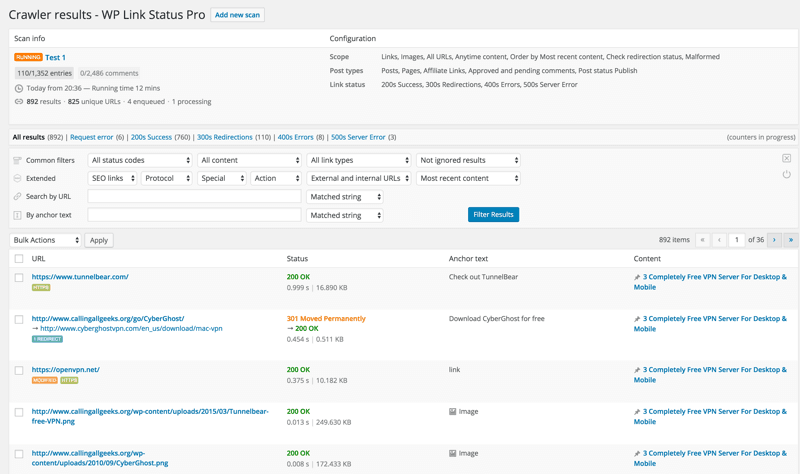Go to the first page arrow
800x474 pixels.
coord(703,240)
